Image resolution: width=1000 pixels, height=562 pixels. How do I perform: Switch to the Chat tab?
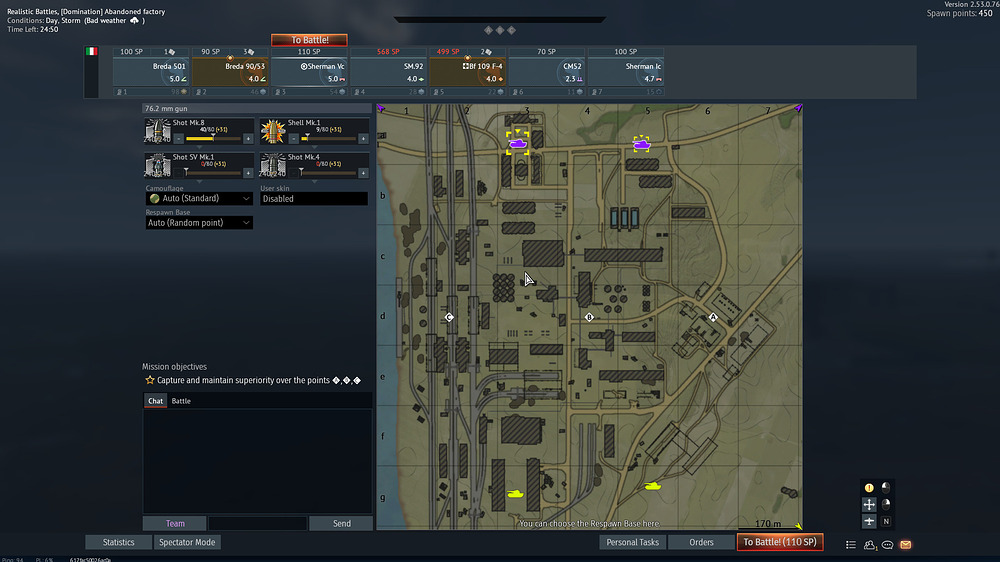coord(156,401)
